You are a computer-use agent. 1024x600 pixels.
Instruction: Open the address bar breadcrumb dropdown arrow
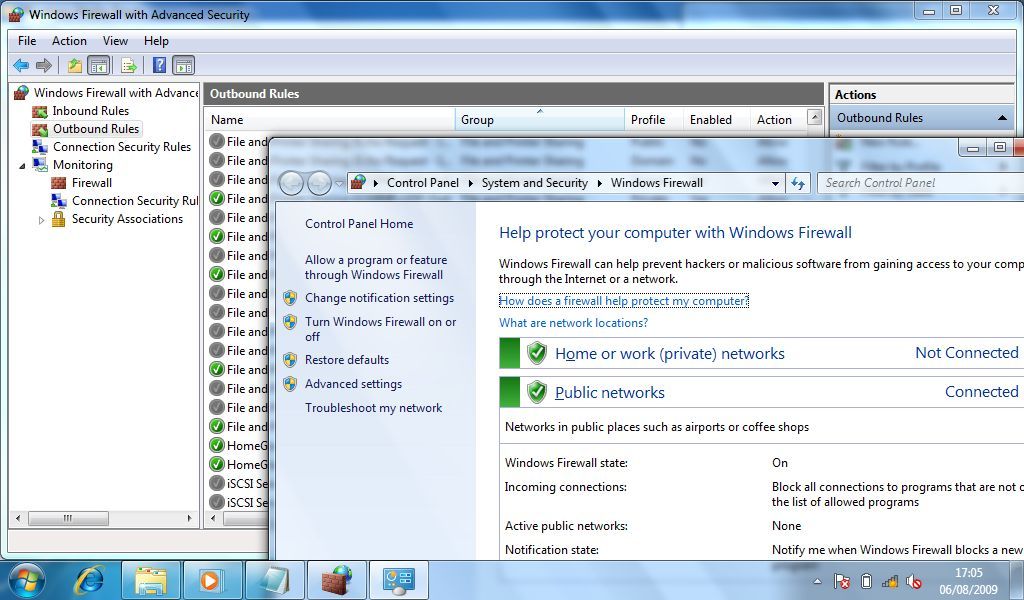pyautogui.click(x=776, y=184)
